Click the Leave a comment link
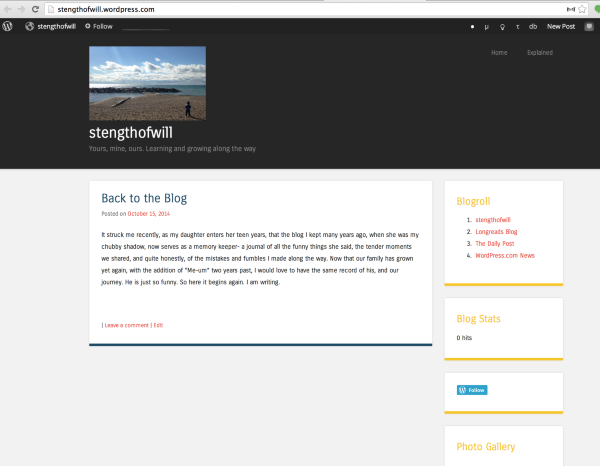 click(127, 325)
